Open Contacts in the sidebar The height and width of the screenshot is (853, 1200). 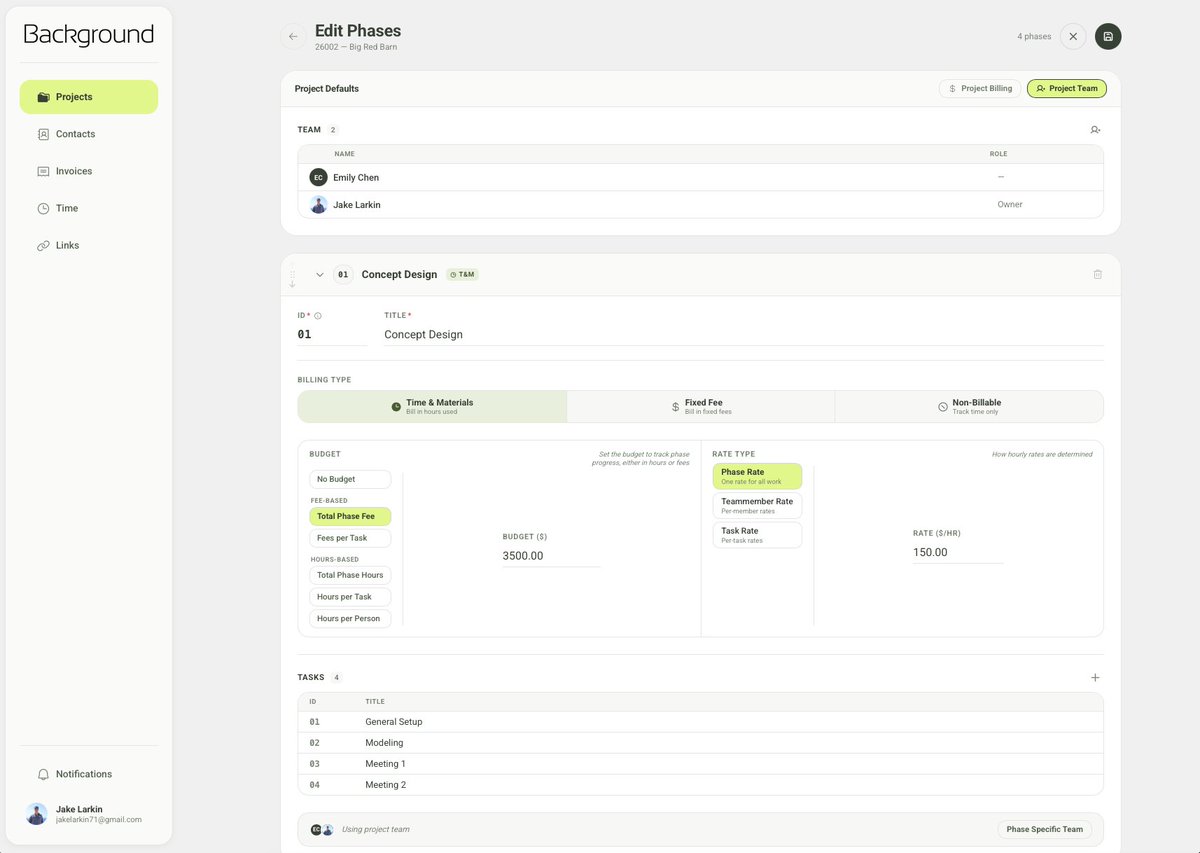pyautogui.click(x=89, y=134)
